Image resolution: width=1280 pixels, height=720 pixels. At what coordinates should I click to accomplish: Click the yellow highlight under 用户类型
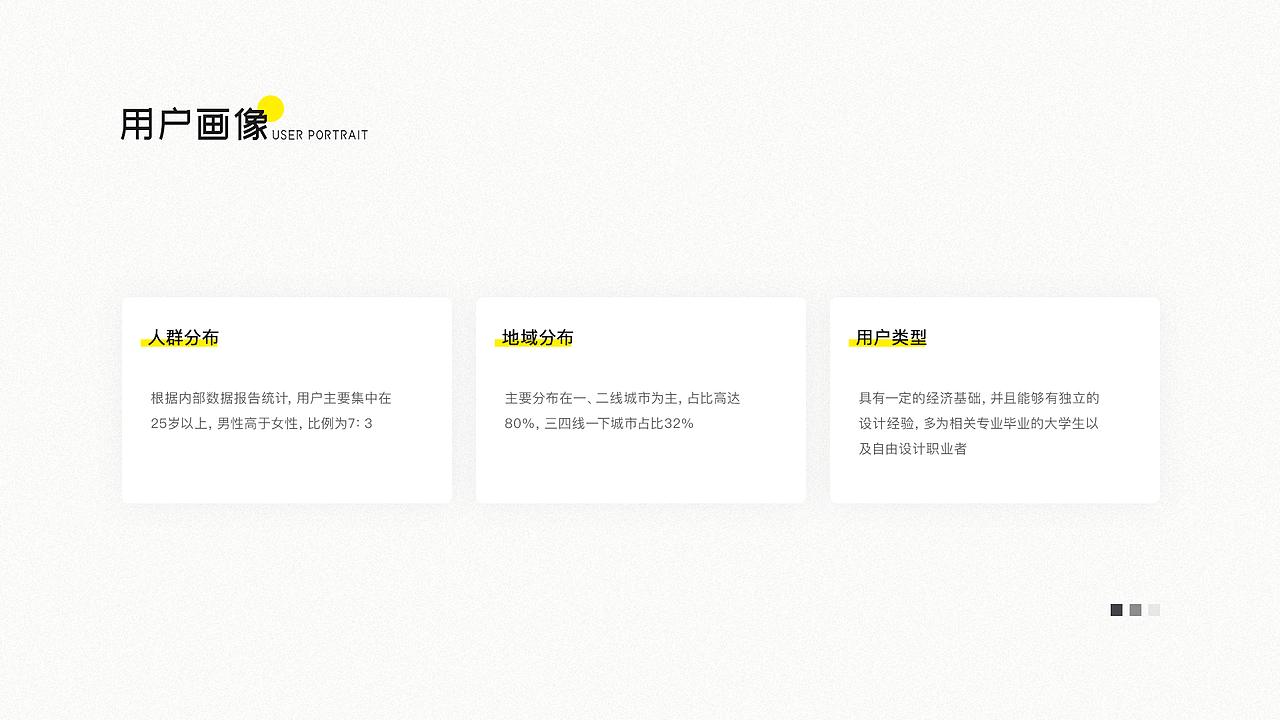[889, 346]
